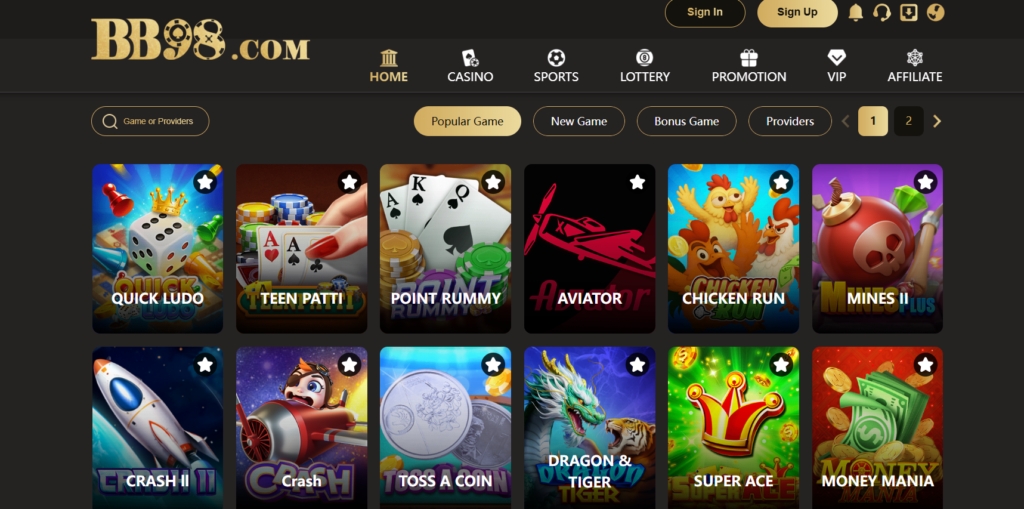Click the Sign In button

(x=705, y=12)
